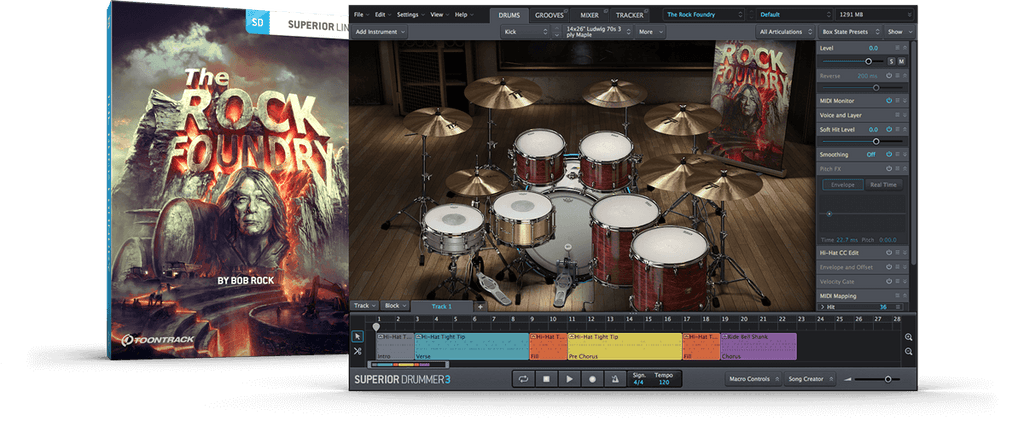The width and height of the screenshot is (1024, 421).
Task: Select the arrow pointer tool
Action: (x=357, y=336)
